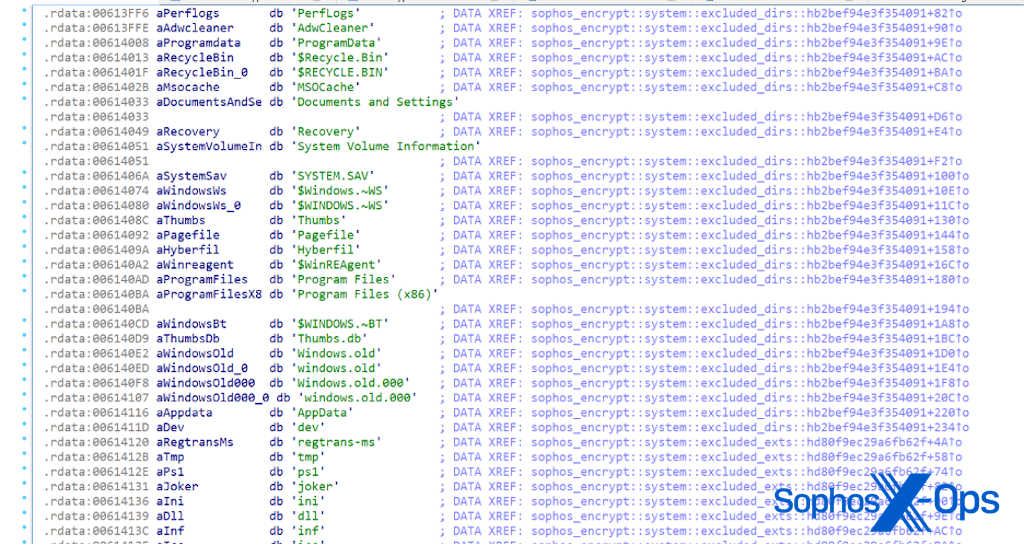Click the 'PerfLogs' string value
Screen dimensions: 1024x545
(325, 13)
